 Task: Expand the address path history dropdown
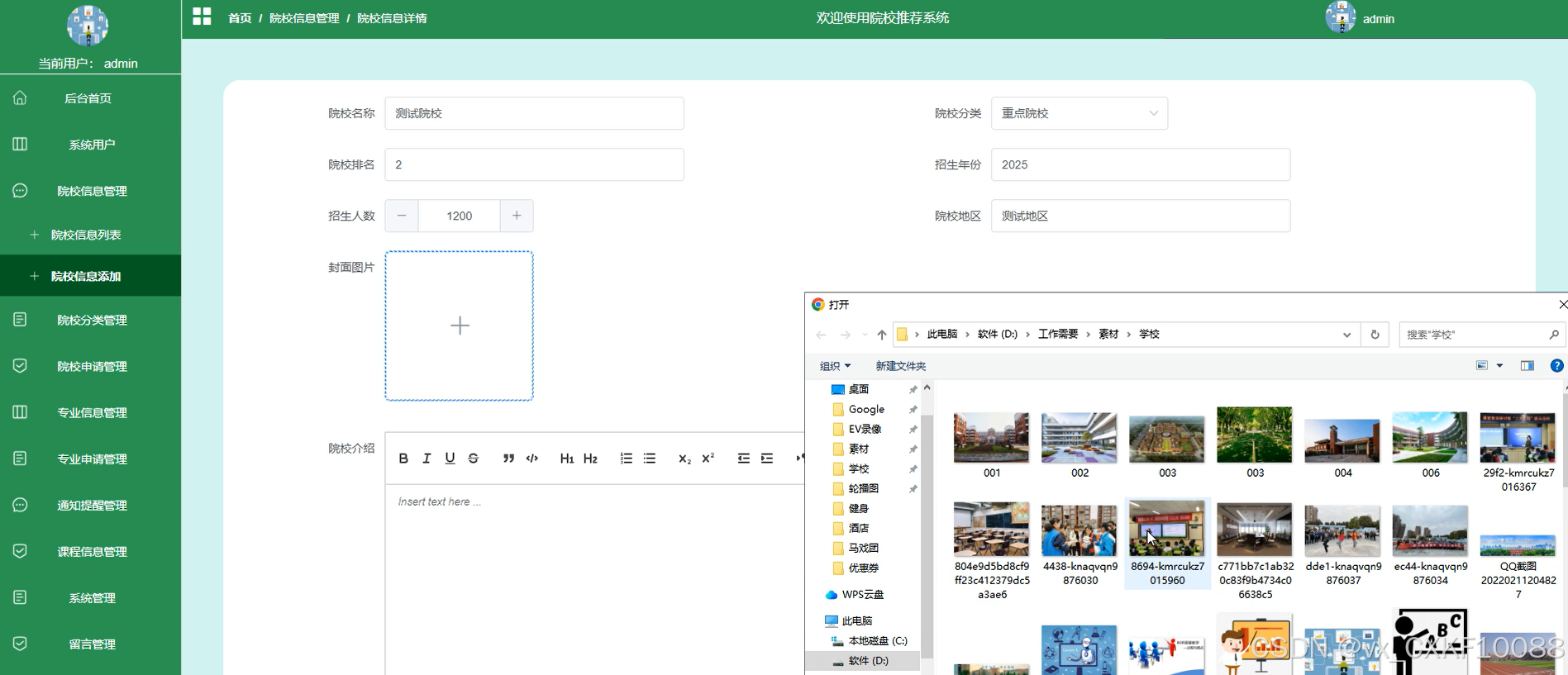tap(1346, 335)
